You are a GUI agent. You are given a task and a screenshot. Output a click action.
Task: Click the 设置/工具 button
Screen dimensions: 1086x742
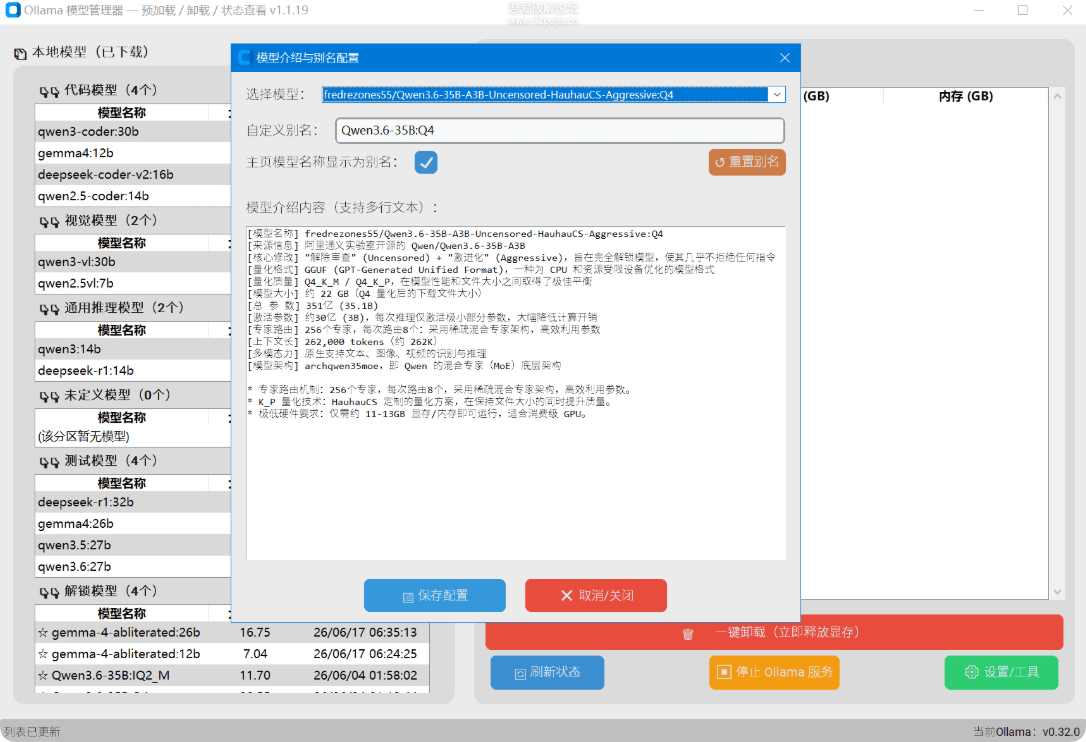pyautogui.click(x=1001, y=672)
